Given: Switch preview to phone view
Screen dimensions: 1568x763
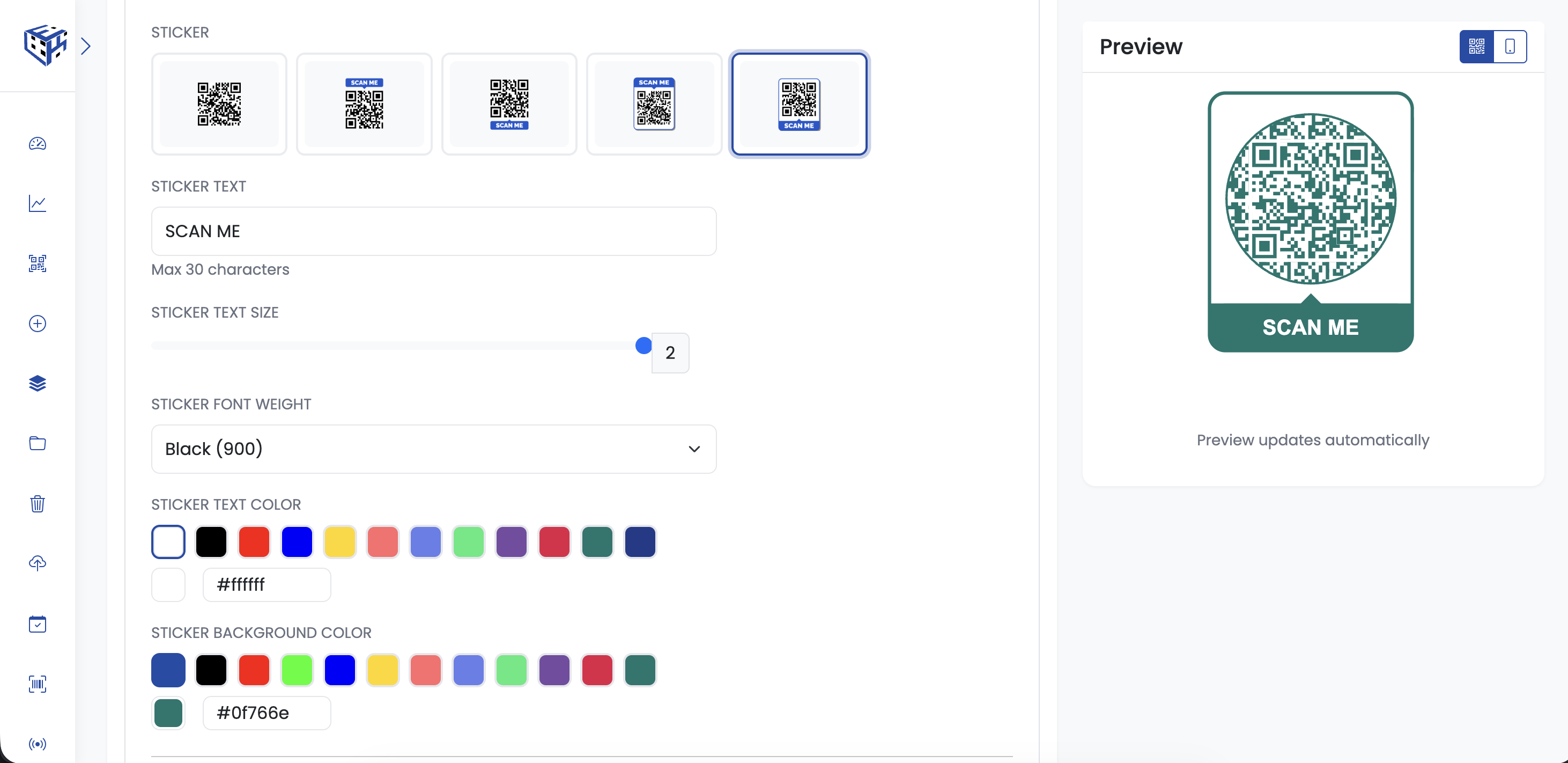Looking at the screenshot, I should 1510,46.
